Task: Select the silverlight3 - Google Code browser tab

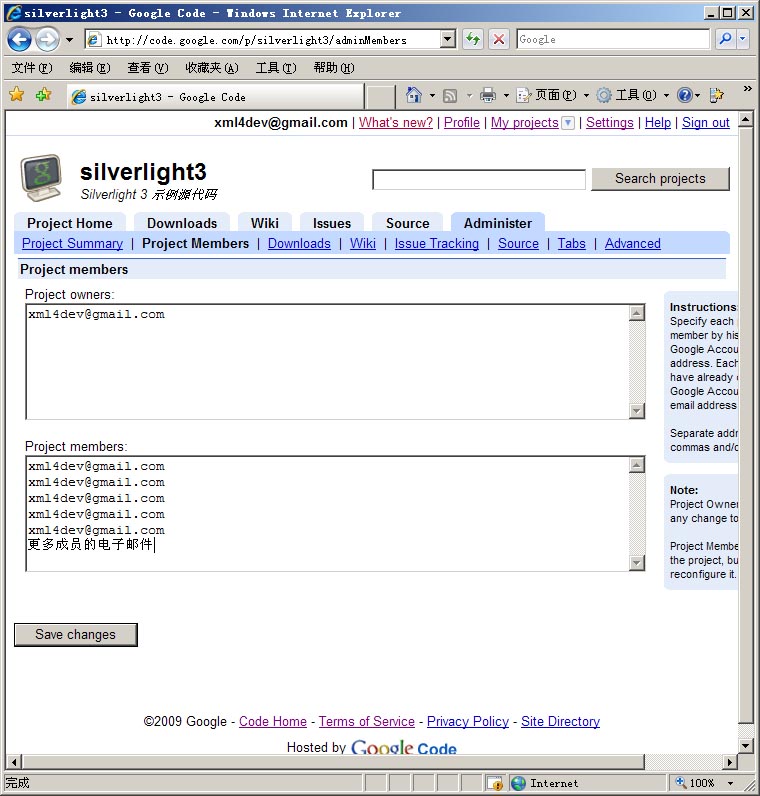Action: [x=216, y=96]
